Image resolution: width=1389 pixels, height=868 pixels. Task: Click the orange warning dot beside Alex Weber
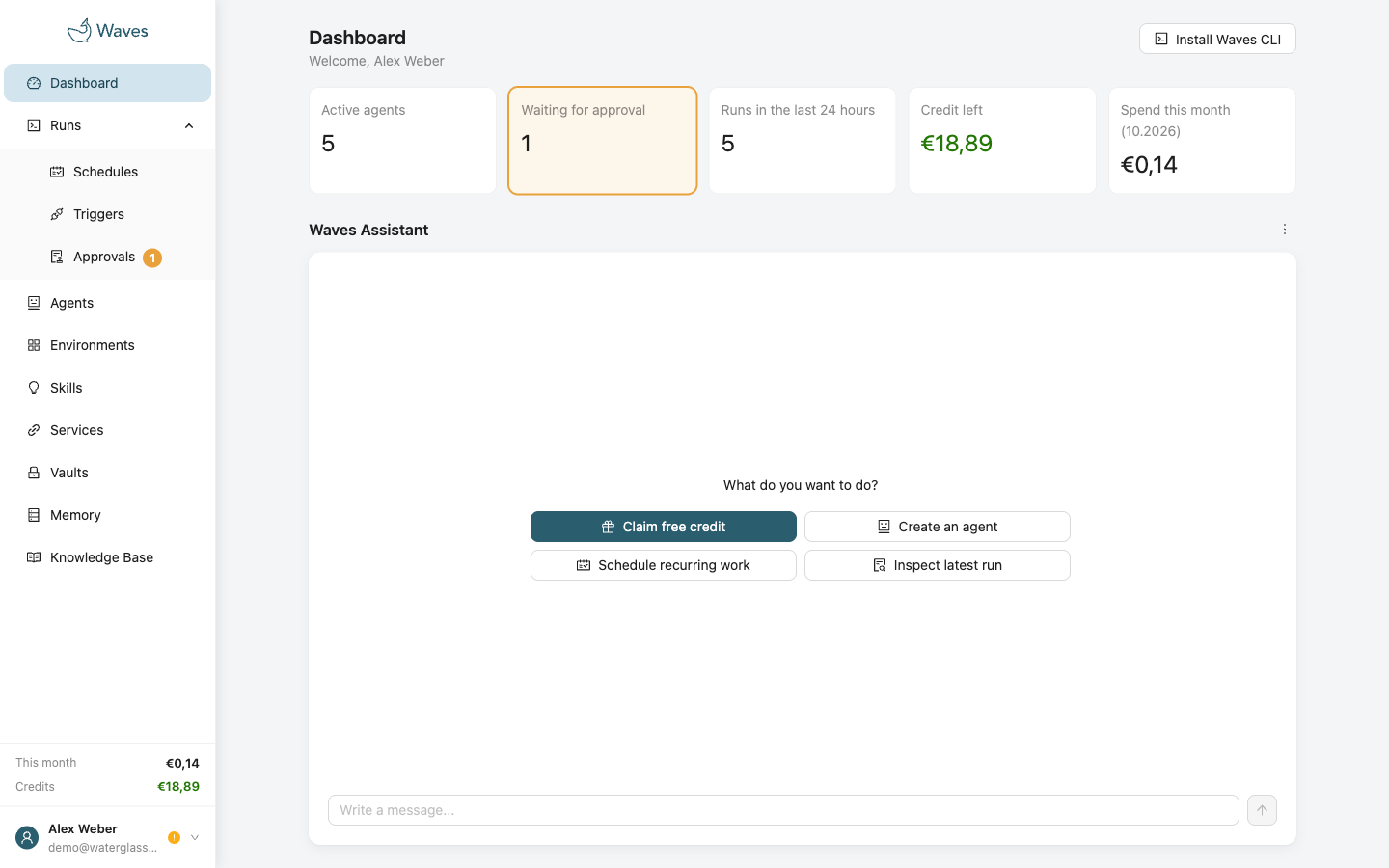click(174, 837)
